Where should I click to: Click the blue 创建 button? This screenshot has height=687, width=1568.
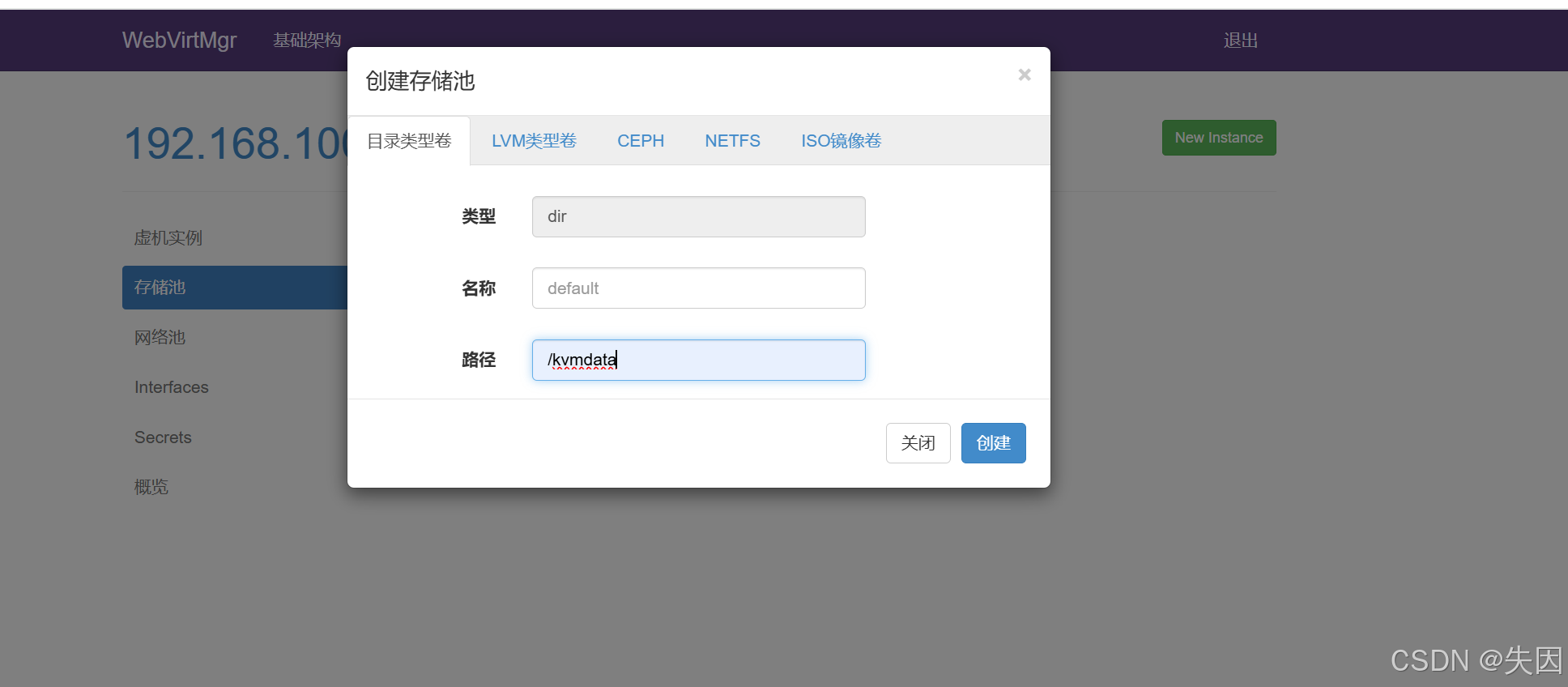point(993,443)
